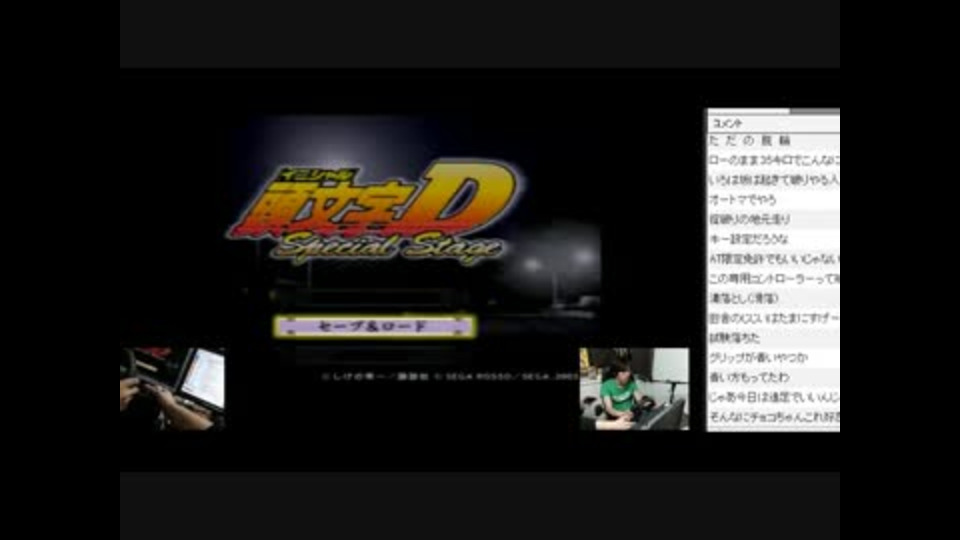The height and width of the screenshot is (540, 960).
Task: Click the コメント column header
Action: (x=773, y=124)
